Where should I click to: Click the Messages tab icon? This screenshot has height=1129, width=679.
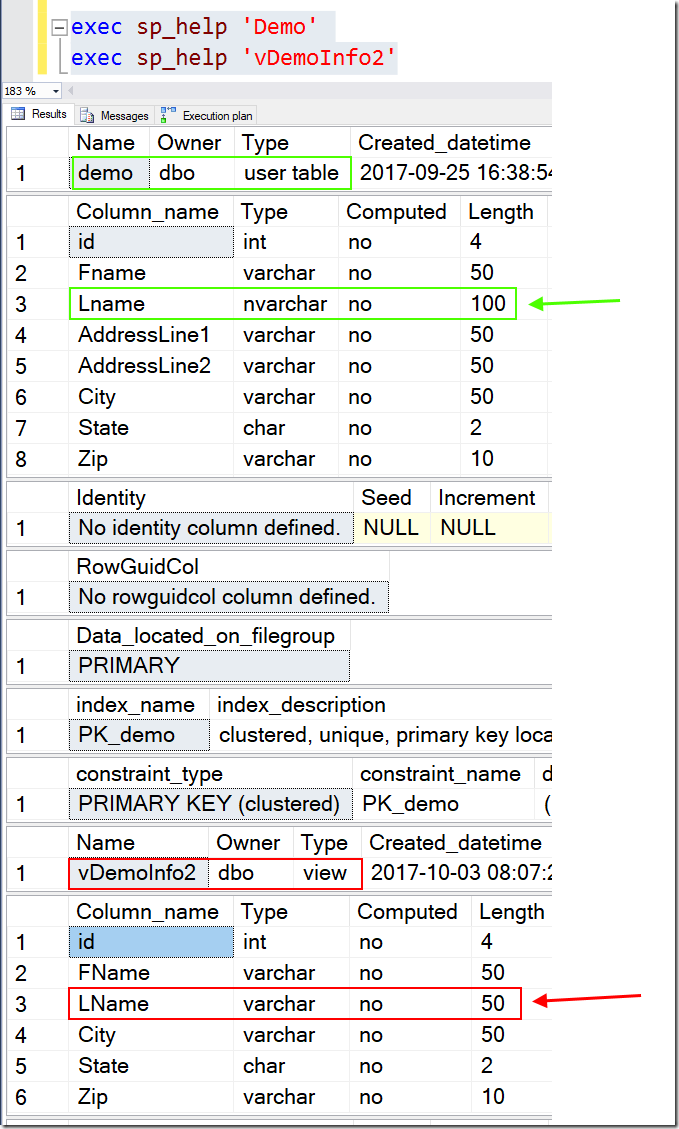87,115
